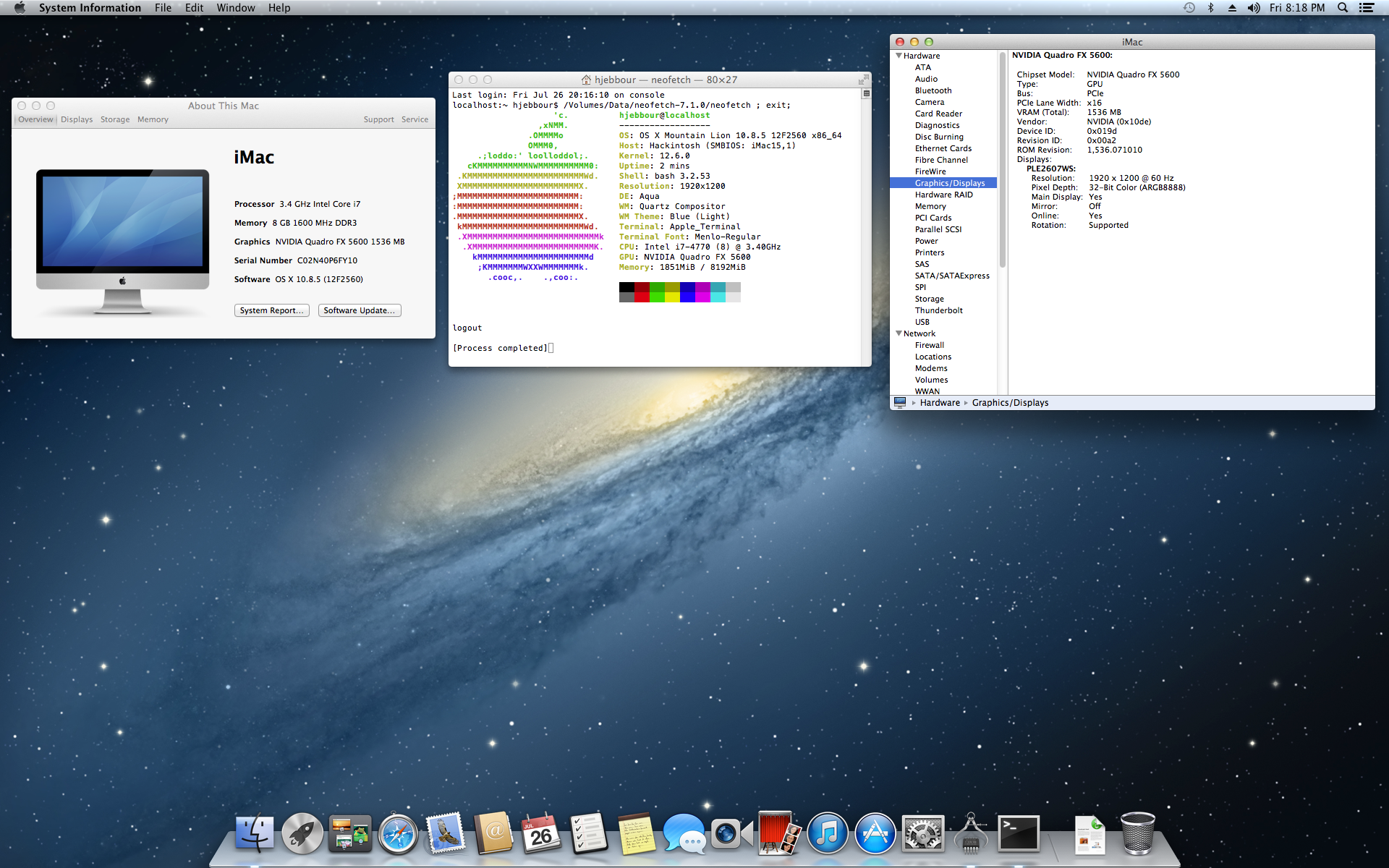The image size is (1389, 868).
Task: Open the Launchpad rocket icon
Action: [302, 834]
